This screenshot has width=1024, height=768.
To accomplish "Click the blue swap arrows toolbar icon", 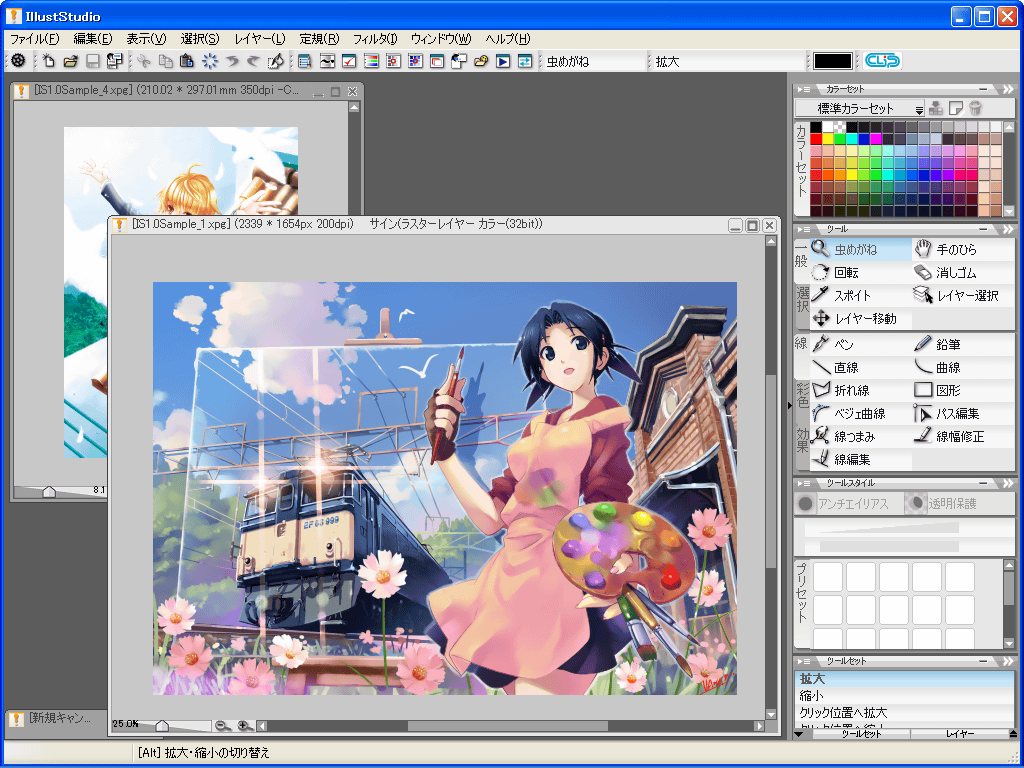I will coord(525,61).
